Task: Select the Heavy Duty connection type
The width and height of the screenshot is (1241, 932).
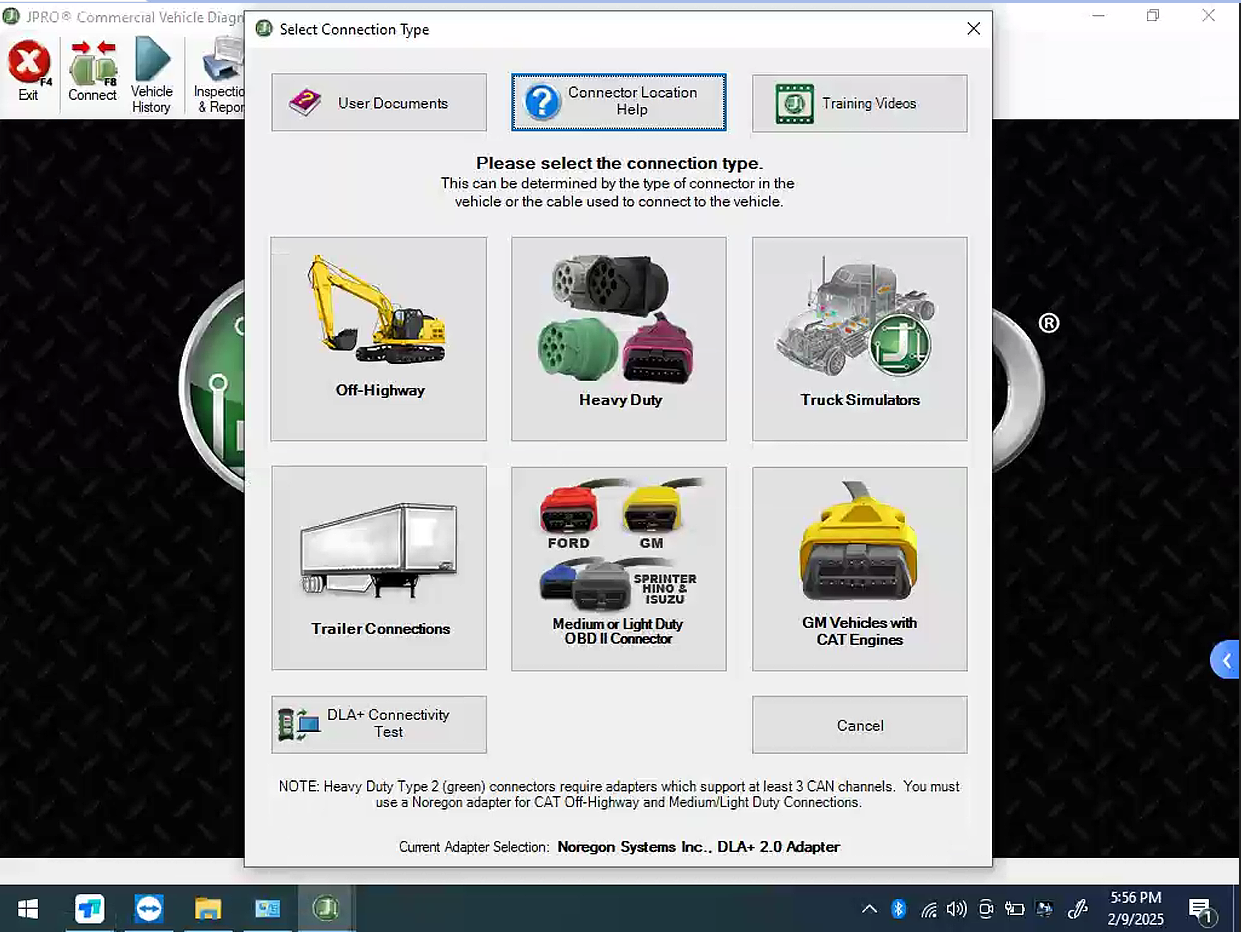Action: tap(618, 338)
